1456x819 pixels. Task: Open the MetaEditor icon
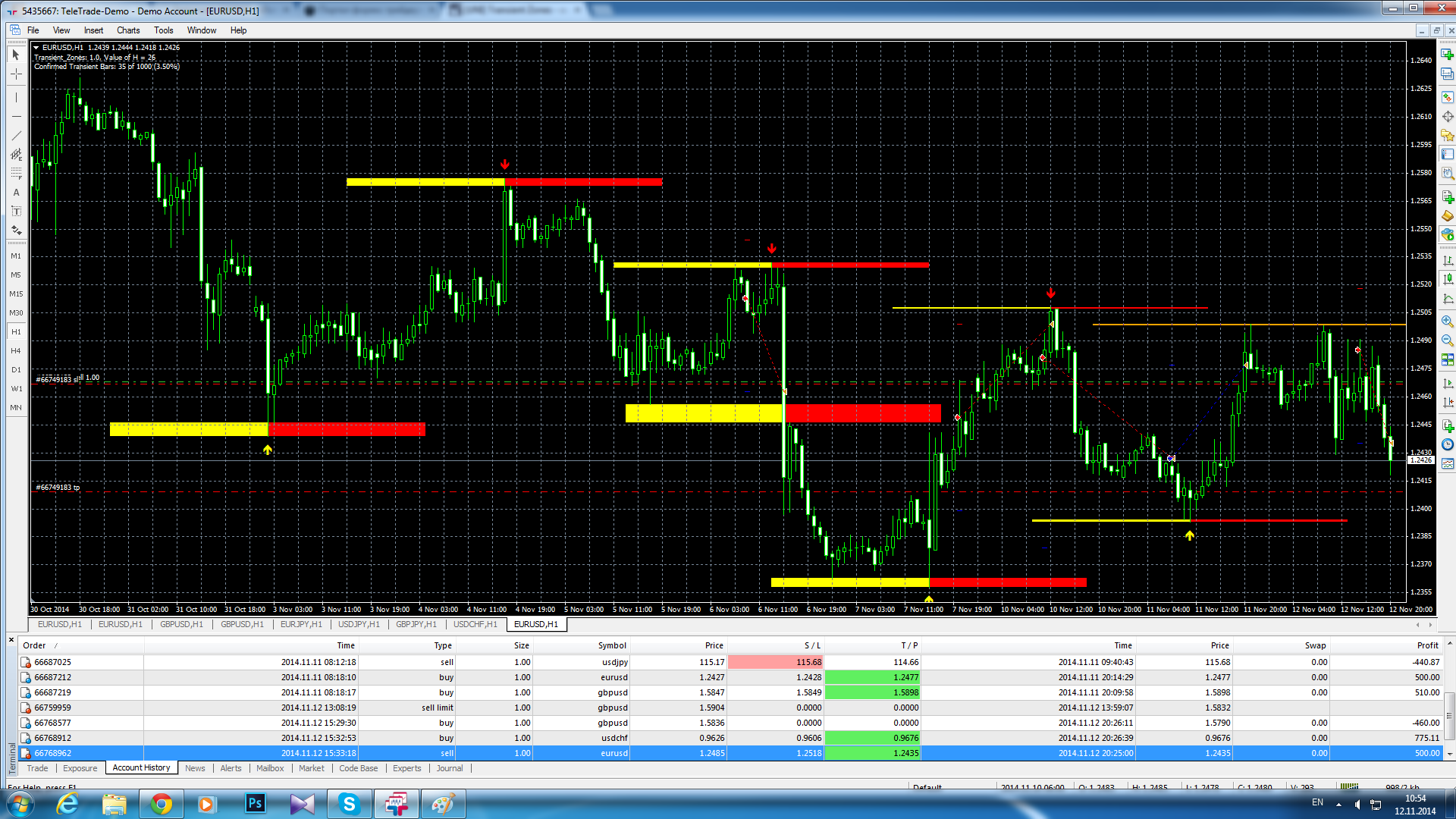[1448, 216]
